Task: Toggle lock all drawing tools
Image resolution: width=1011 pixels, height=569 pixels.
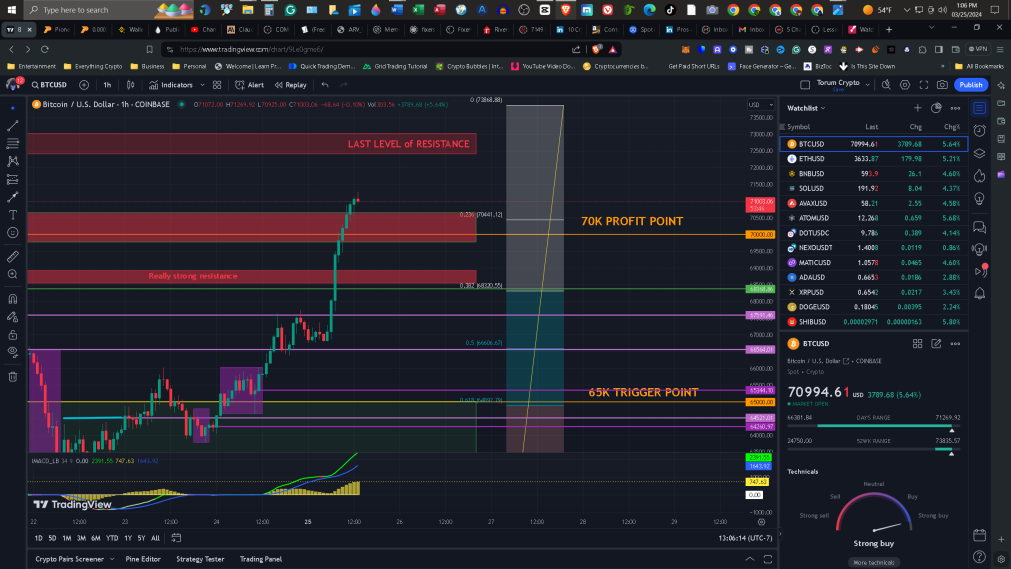Action: [13, 335]
